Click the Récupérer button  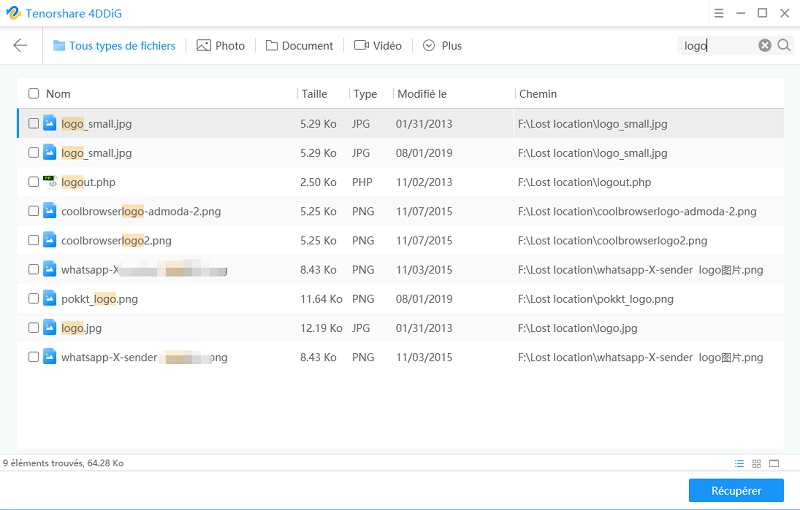coord(736,491)
